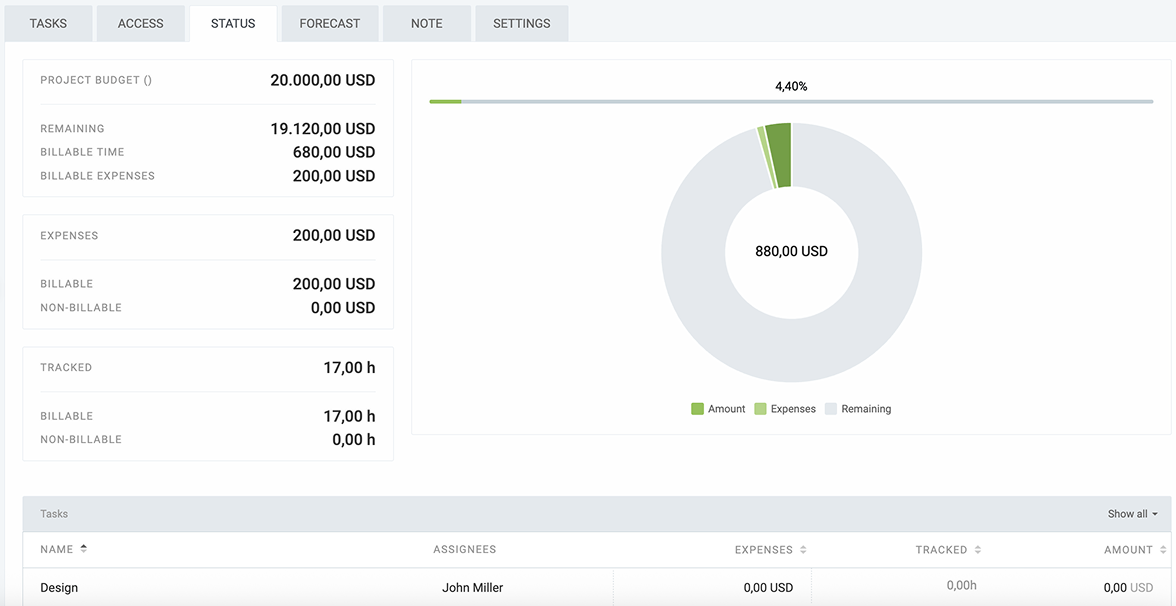The height and width of the screenshot is (606, 1176).
Task: Toggle the Amount legend item
Action: tap(718, 409)
